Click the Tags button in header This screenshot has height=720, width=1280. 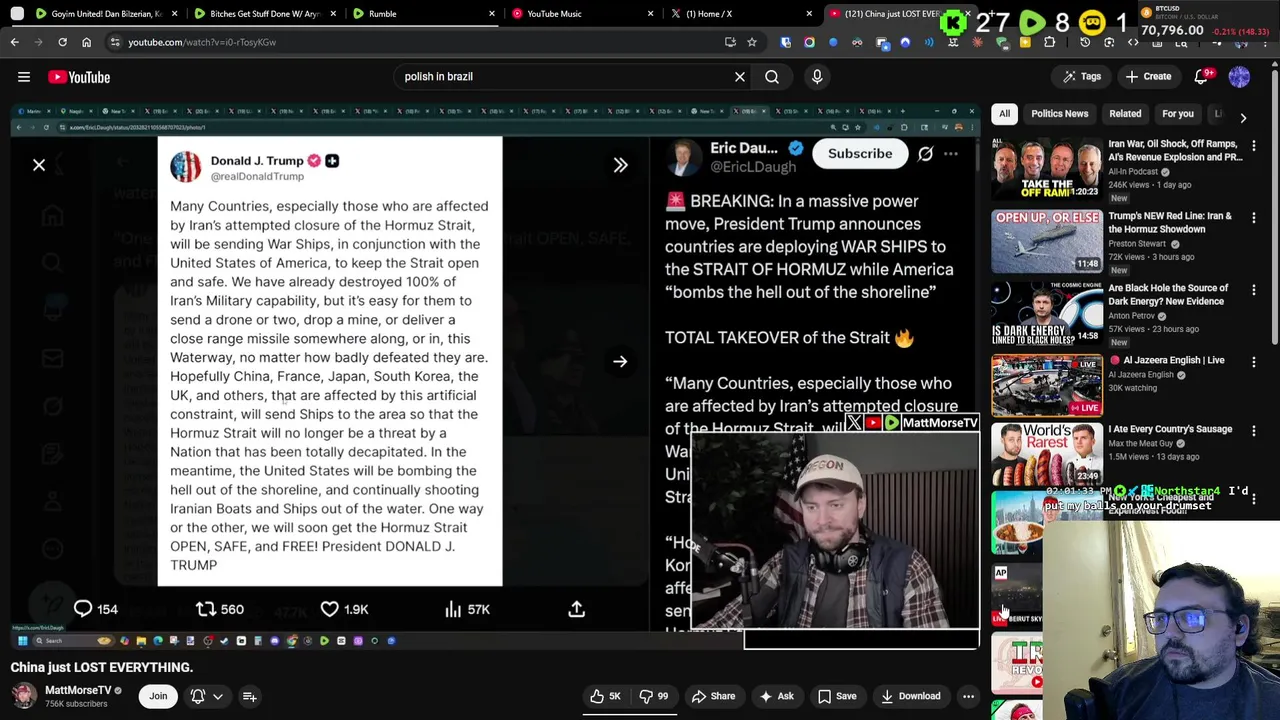click(x=1082, y=77)
